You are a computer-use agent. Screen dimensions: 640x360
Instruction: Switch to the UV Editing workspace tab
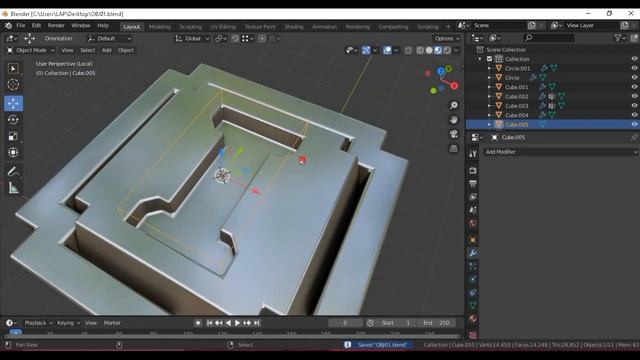tap(223, 27)
